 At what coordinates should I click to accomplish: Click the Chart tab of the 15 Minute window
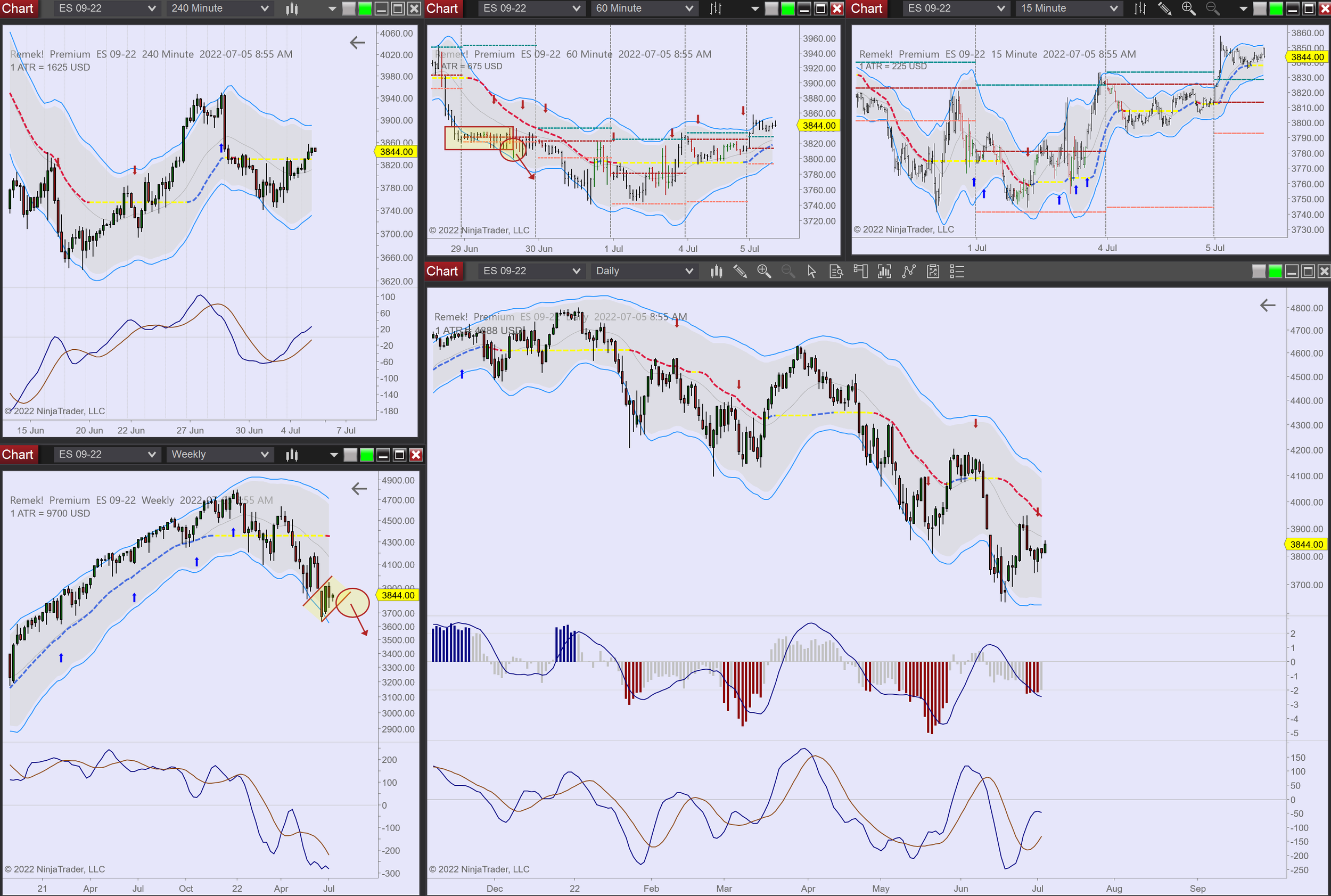(x=866, y=9)
